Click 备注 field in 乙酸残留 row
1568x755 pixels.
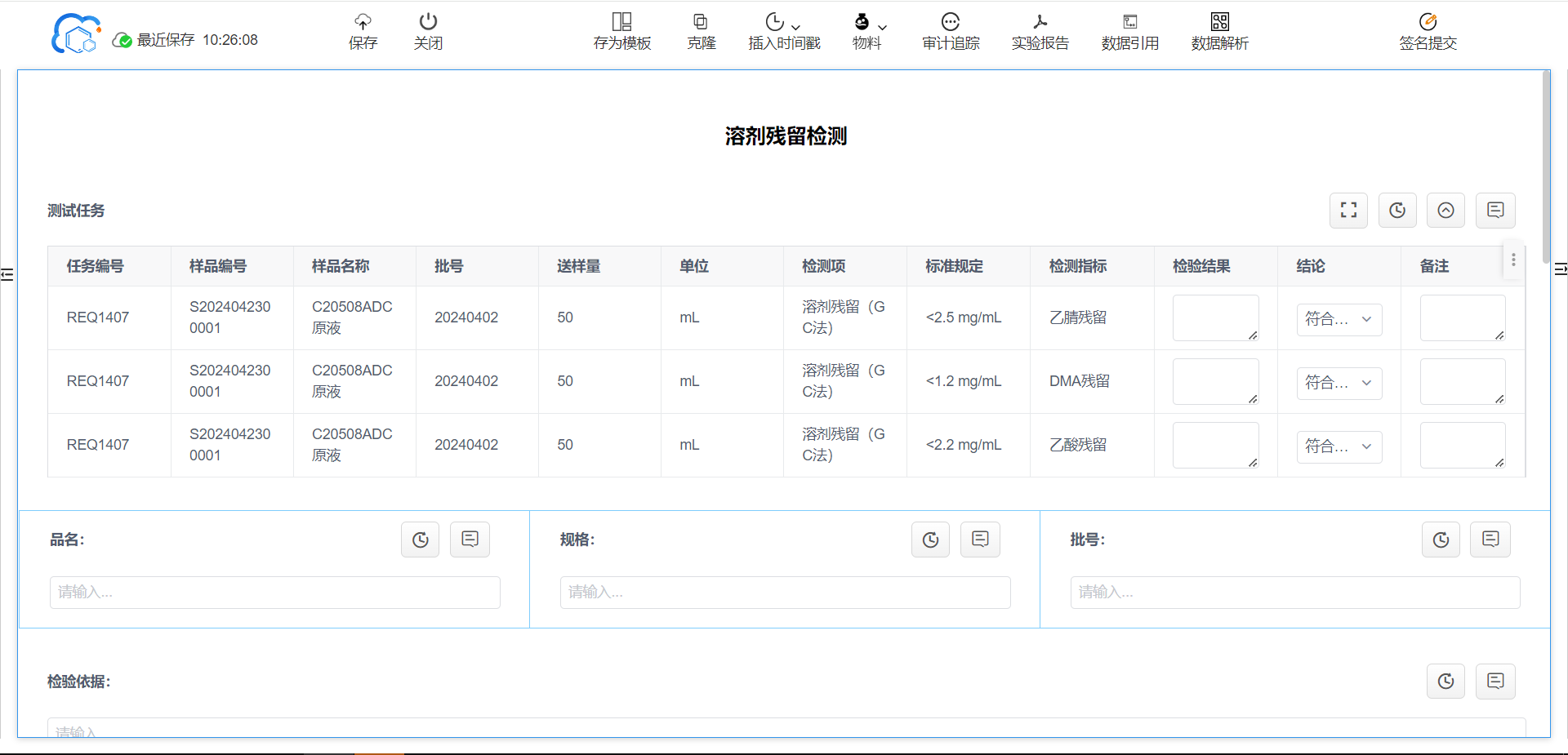pyautogui.click(x=1463, y=445)
